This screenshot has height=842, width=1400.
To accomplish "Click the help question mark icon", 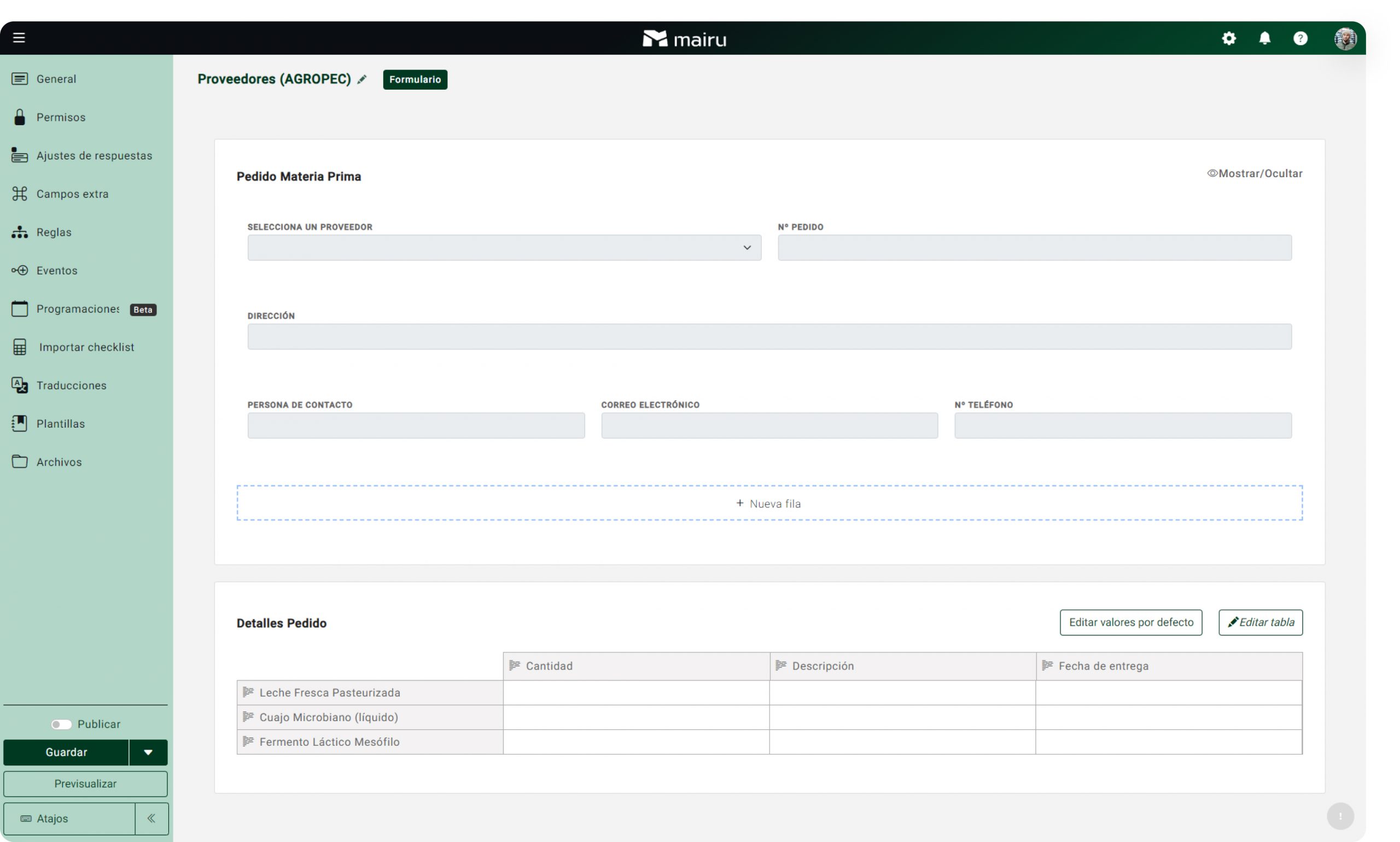I will tap(1300, 39).
